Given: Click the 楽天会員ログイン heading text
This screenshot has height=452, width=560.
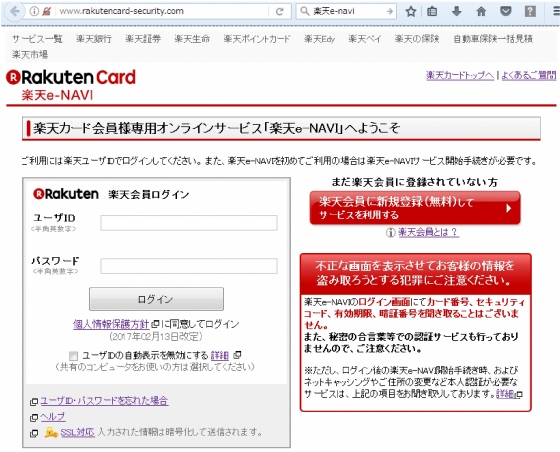Looking at the screenshot, I should (x=149, y=195).
